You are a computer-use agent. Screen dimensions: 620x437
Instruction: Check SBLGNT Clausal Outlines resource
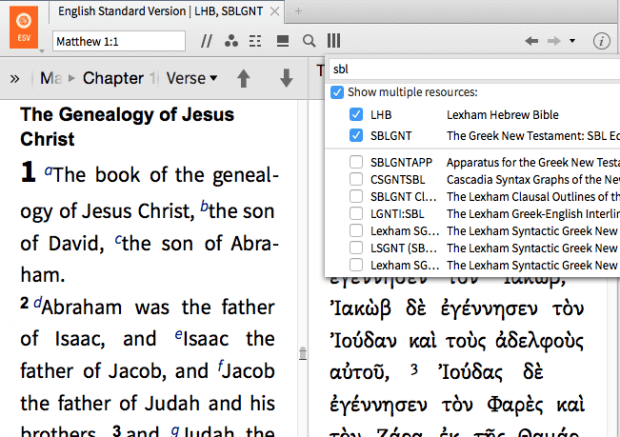pyautogui.click(x=356, y=196)
